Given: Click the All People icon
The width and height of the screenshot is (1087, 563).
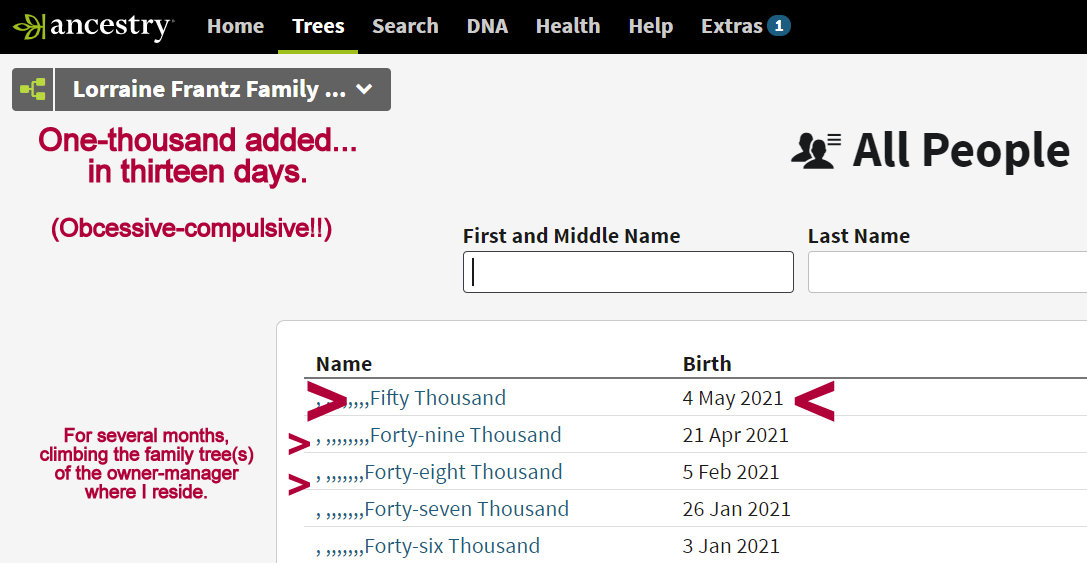Looking at the screenshot, I should click(816, 151).
